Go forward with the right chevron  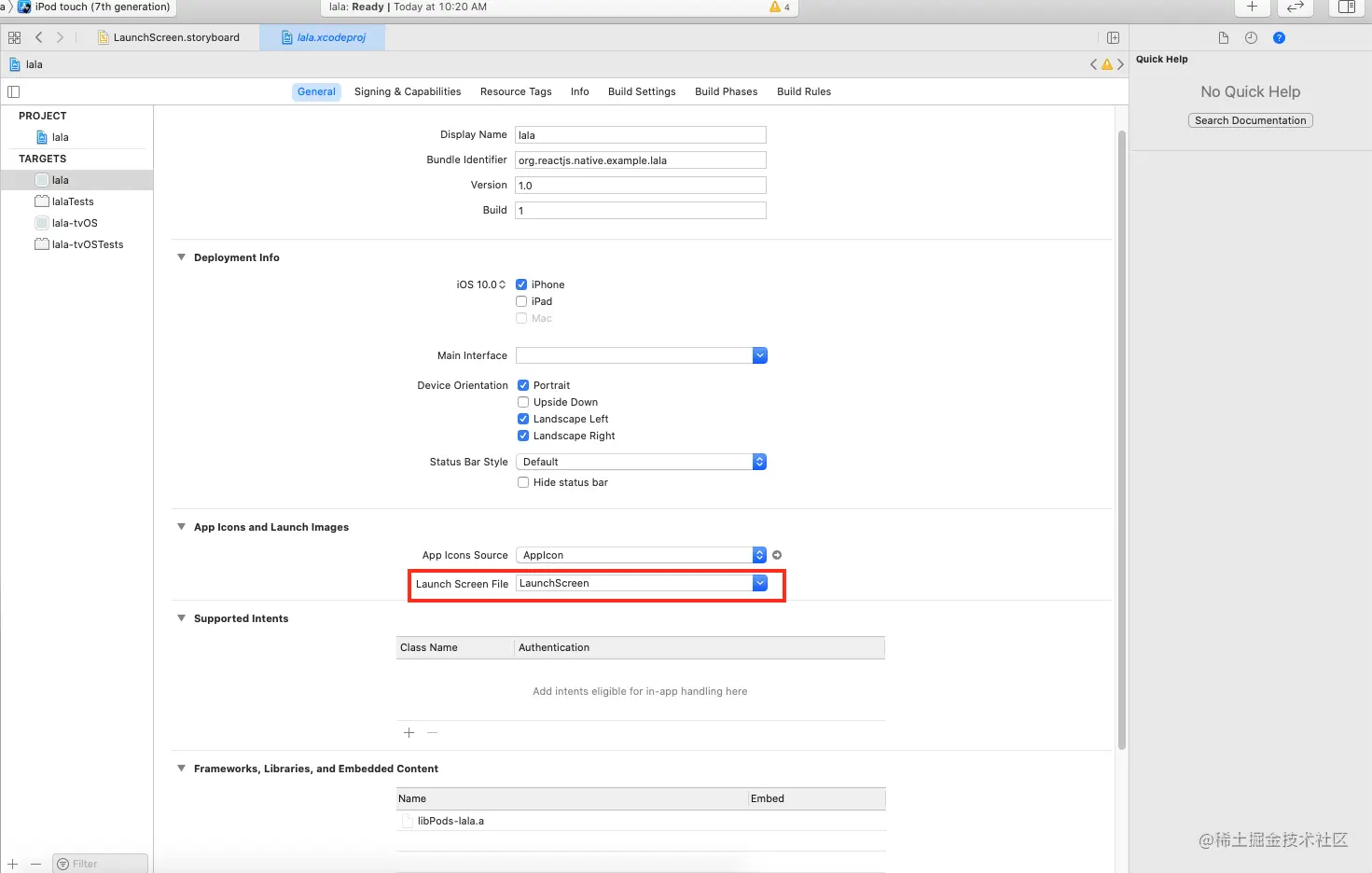[60, 37]
